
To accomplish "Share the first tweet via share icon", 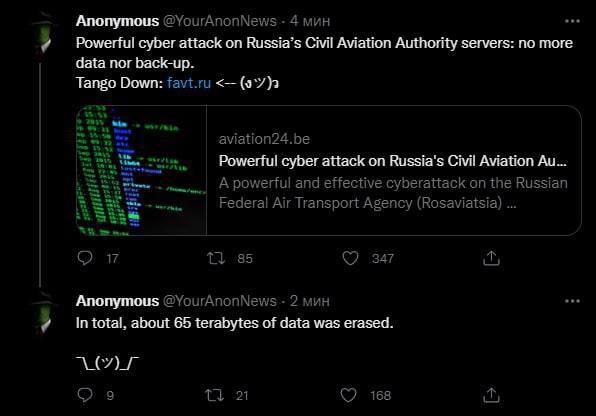I will coord(491,258).
